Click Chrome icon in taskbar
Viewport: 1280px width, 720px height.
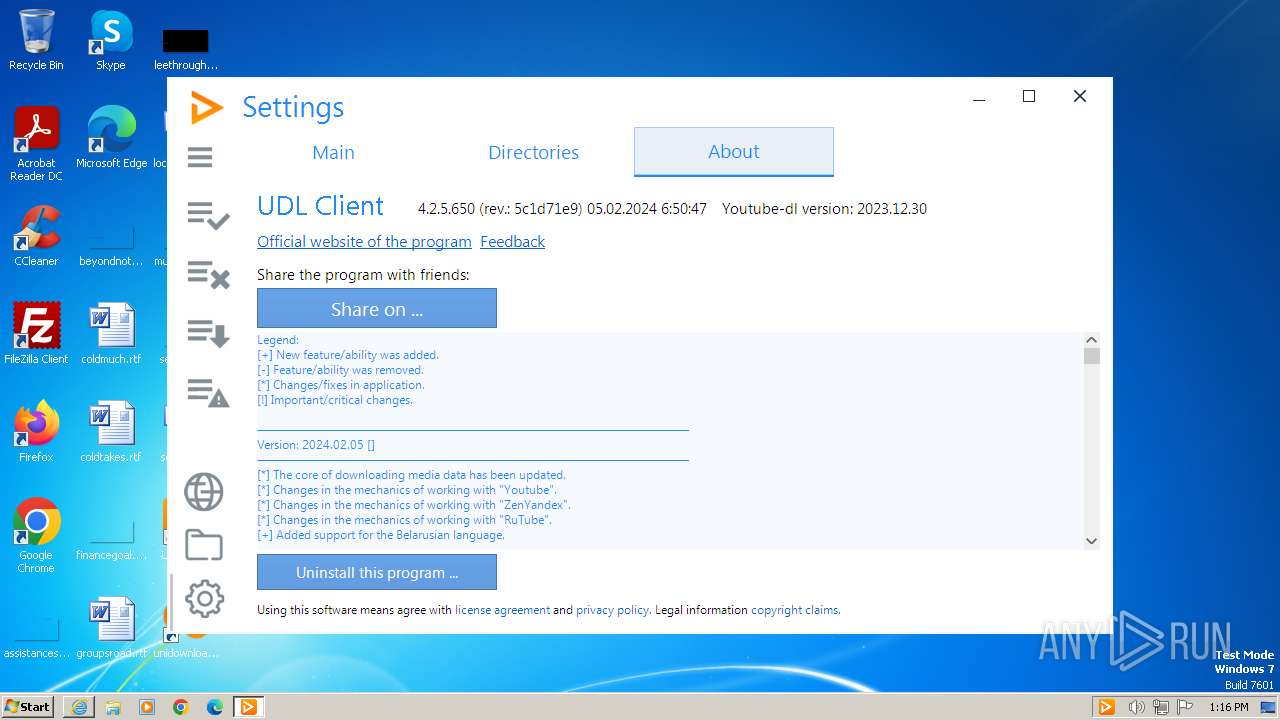tap(181, 707)
